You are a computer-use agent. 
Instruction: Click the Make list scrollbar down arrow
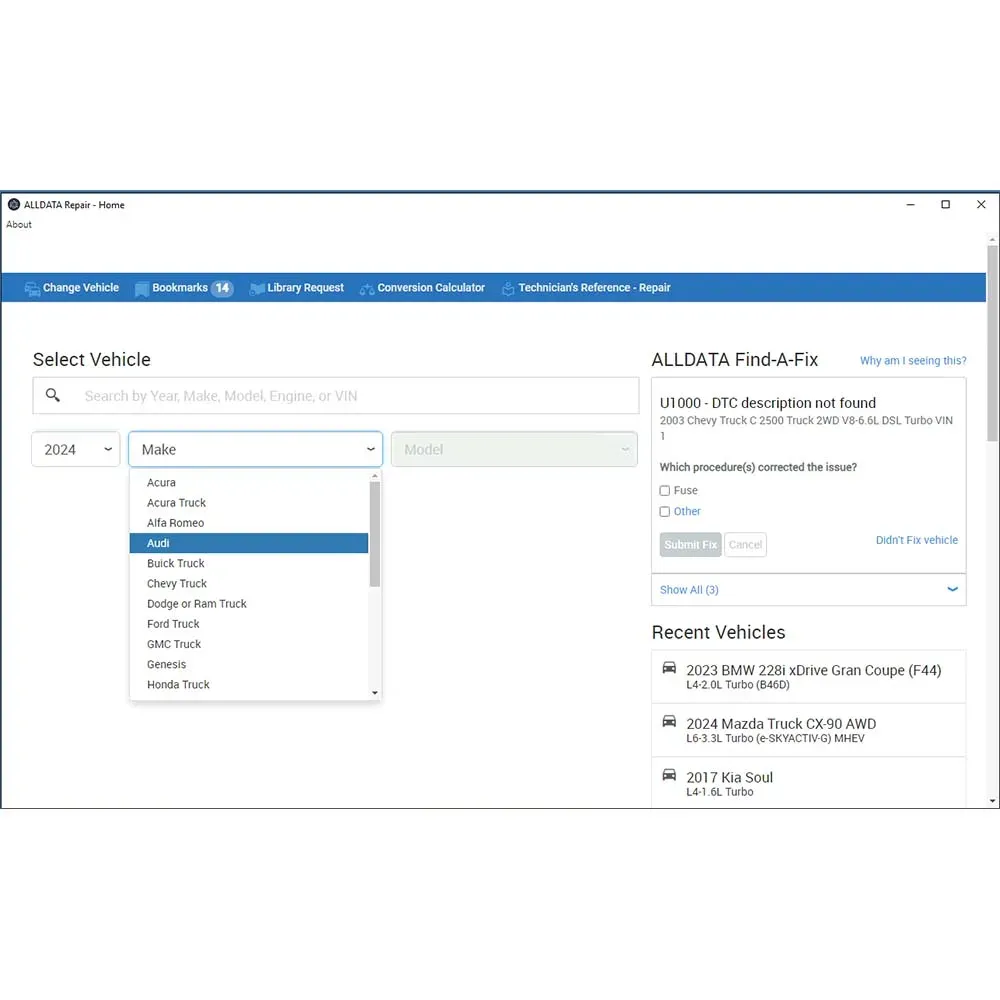tap(375, 693)
